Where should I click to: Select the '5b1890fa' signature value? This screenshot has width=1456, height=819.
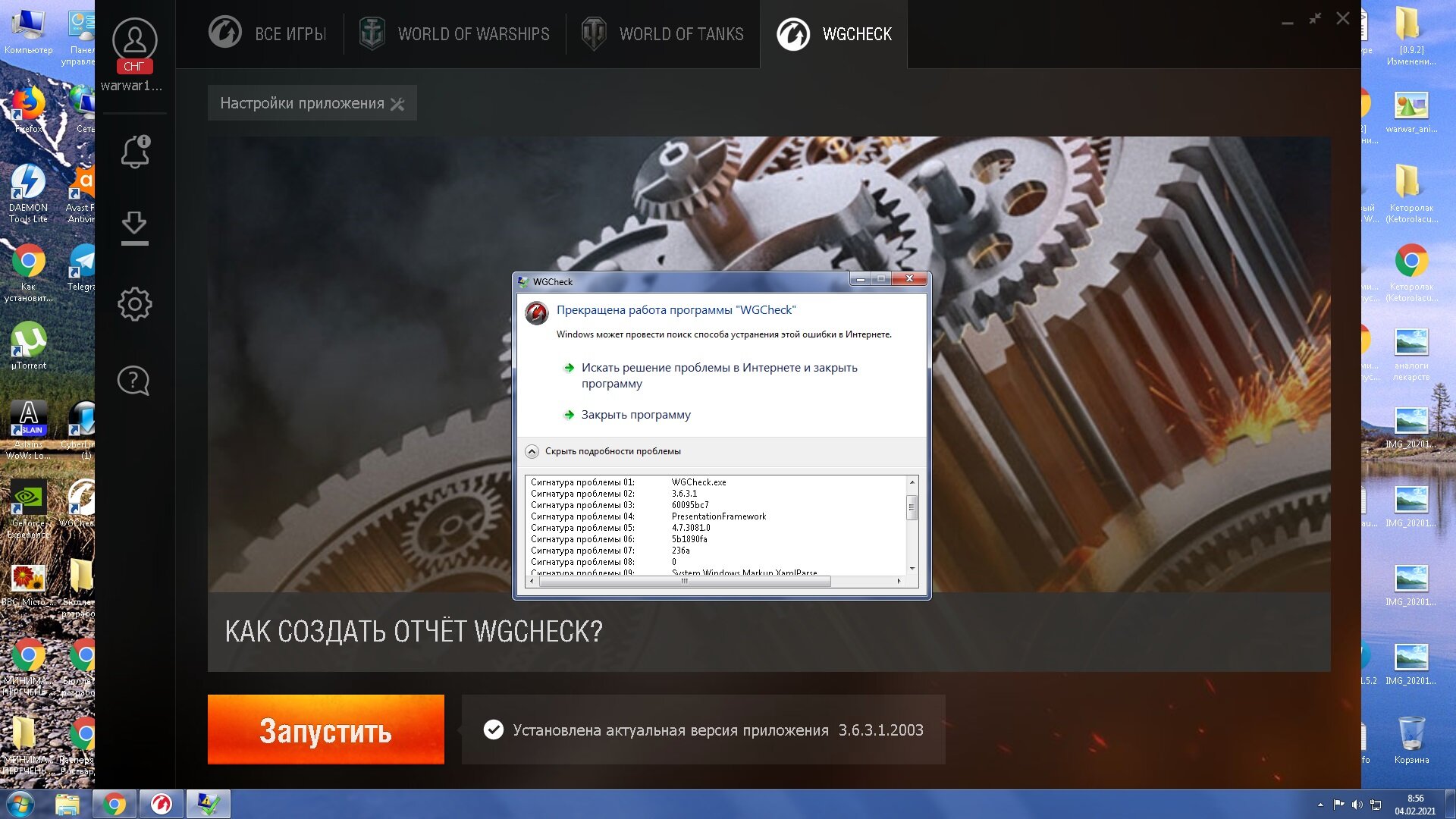(x=689, y=539)
